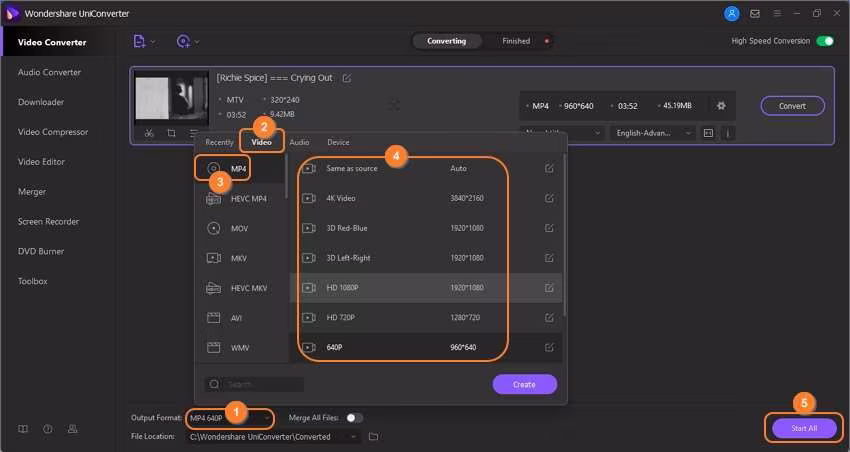
Task: Edit the Same as source preset icon
Action: click(549, 169)
